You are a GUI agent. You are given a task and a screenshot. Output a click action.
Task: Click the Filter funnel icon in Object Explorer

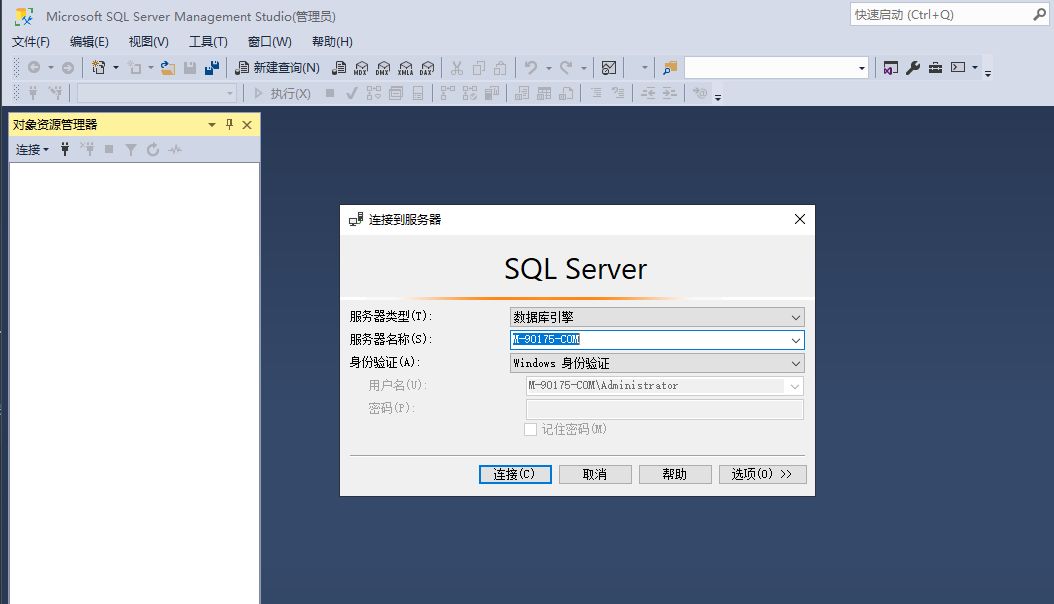pos(131,149)
